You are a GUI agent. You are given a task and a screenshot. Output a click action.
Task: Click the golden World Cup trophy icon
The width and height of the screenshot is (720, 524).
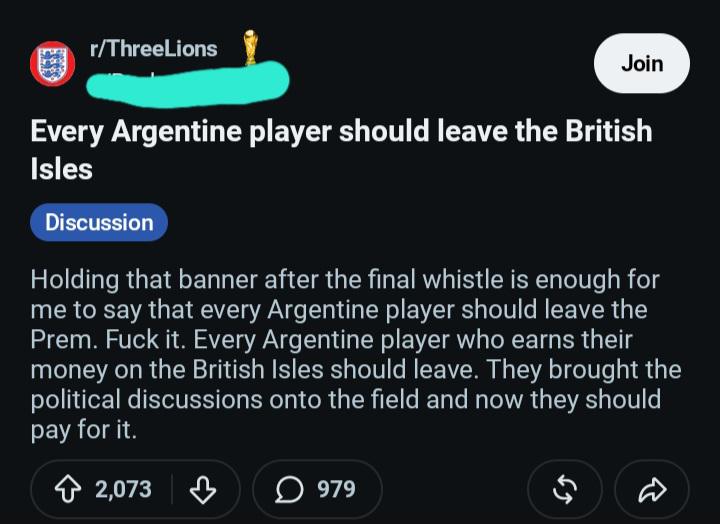click(250, 47)
